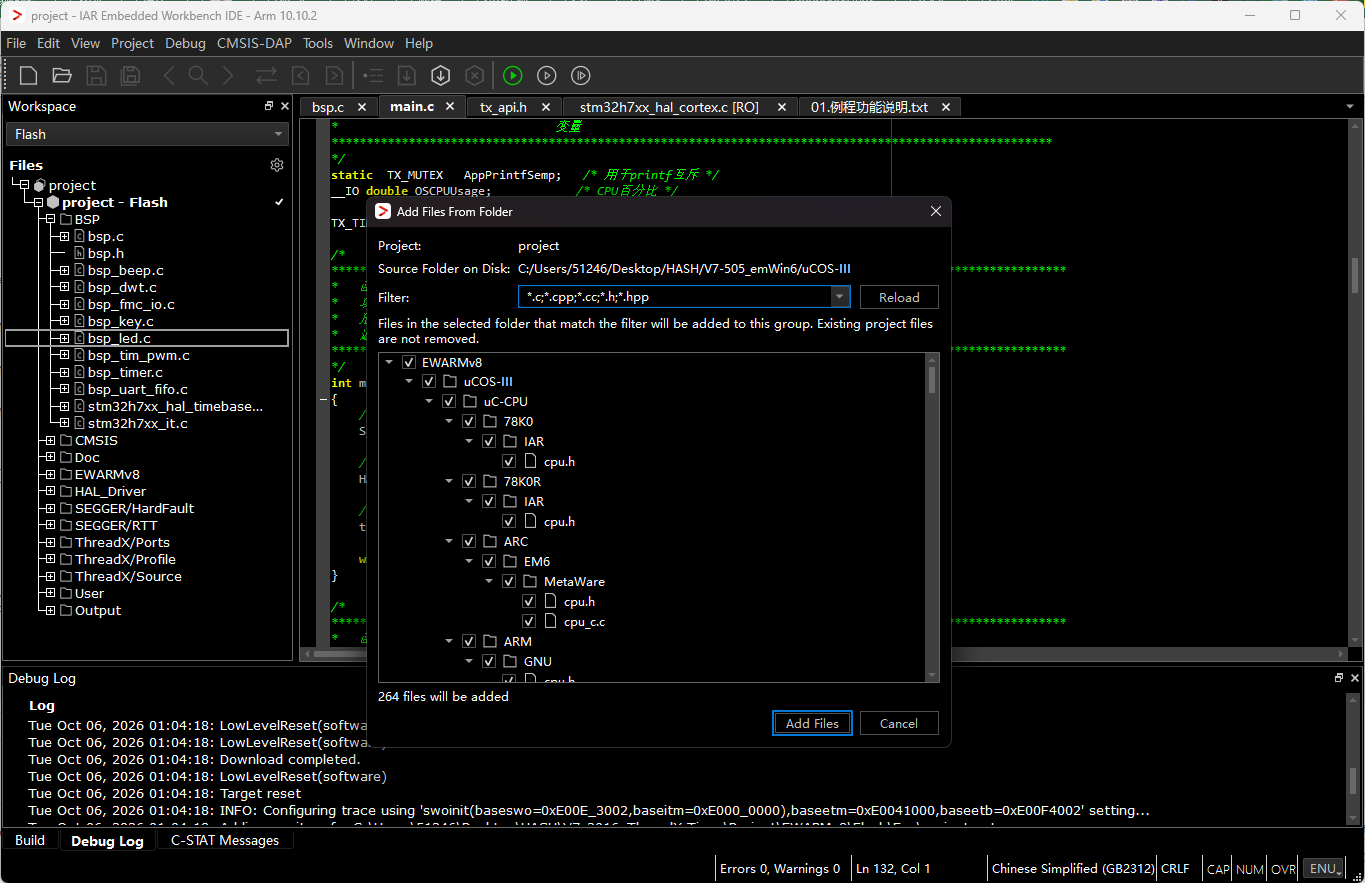Click the Open folder icon in toolbar
This screenshot has width=1365, height=883.
pos(62,75)
